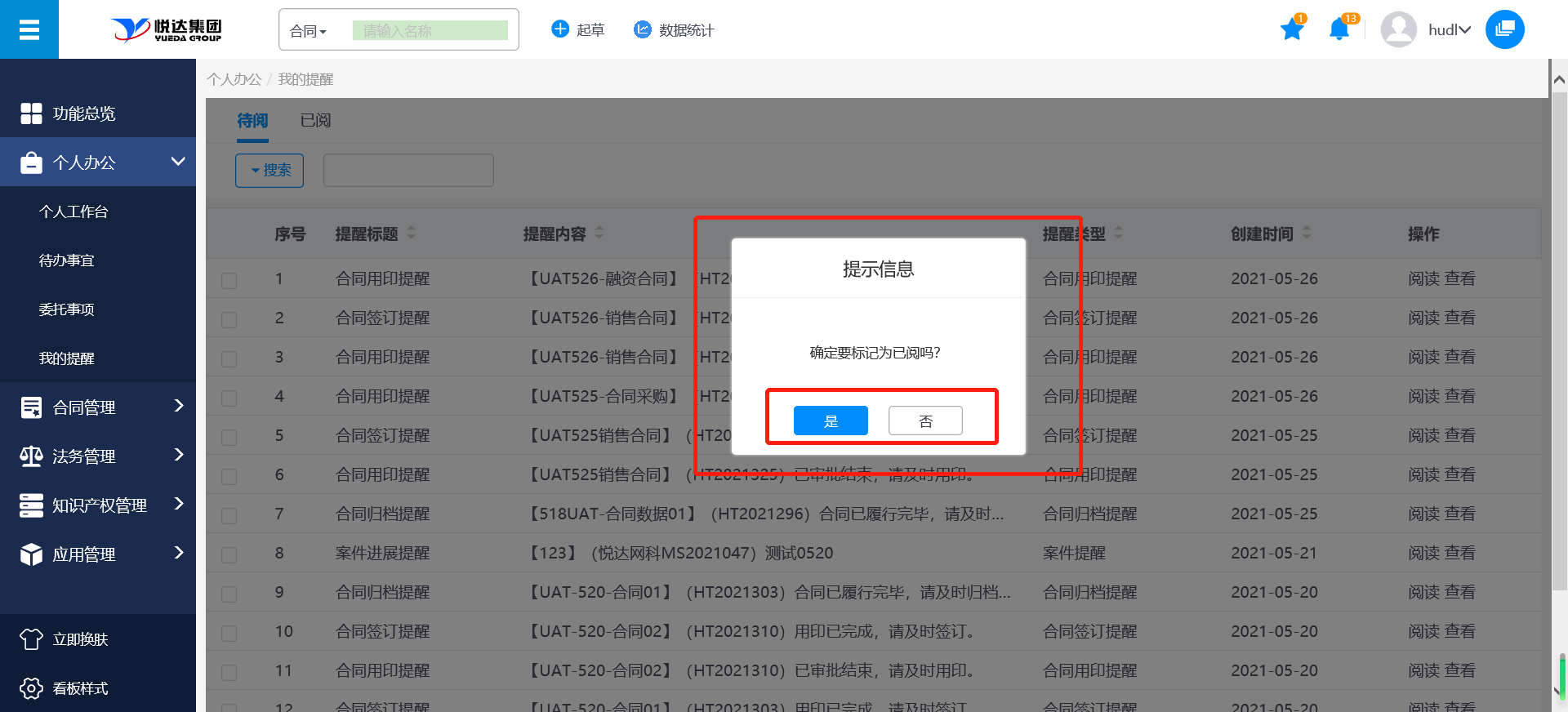Confirm by clicking the 是 button
Screen dimensions: 1568x712
click(x=831, y=421)
